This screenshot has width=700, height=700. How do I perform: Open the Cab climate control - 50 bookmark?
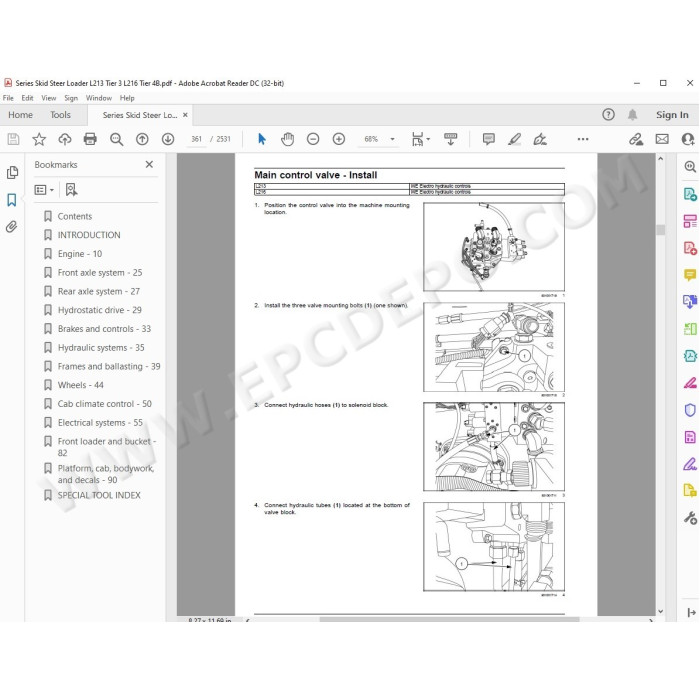[x=104, y=404]
